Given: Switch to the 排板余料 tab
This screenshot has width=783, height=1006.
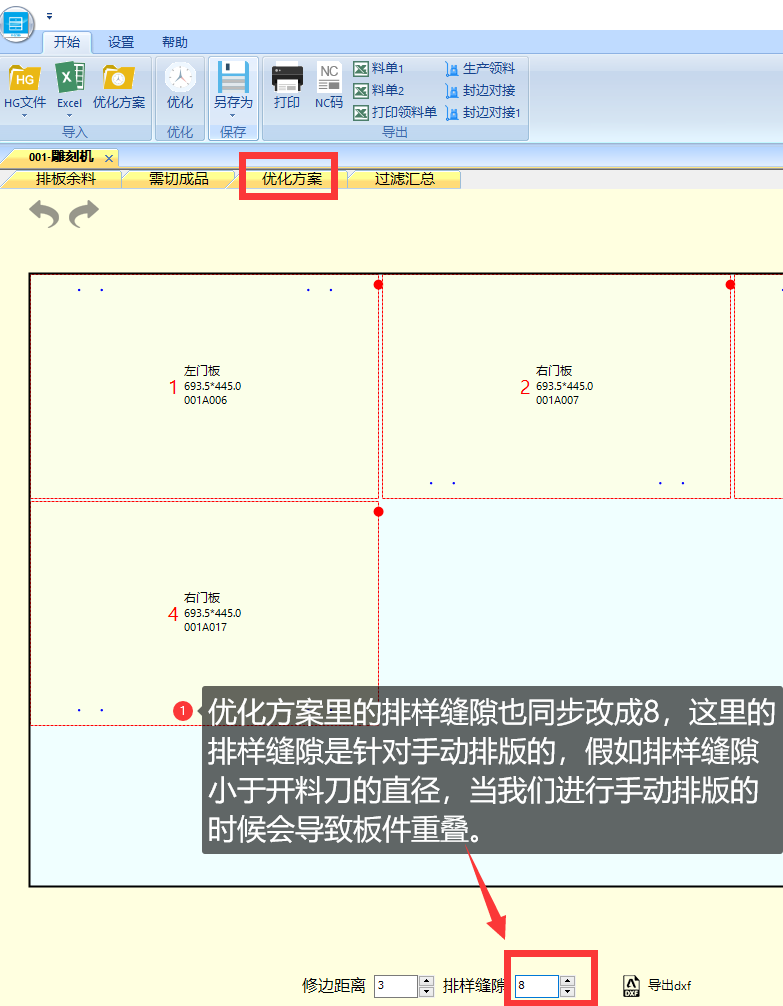Looking at the screenshot, I should (x=65, y=179).
